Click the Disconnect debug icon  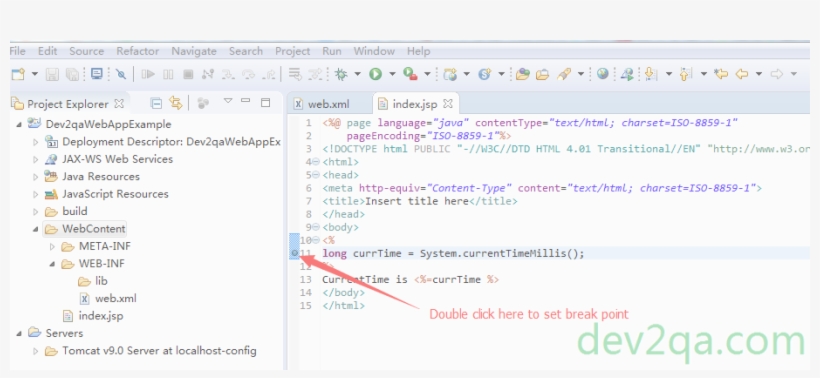208,74
